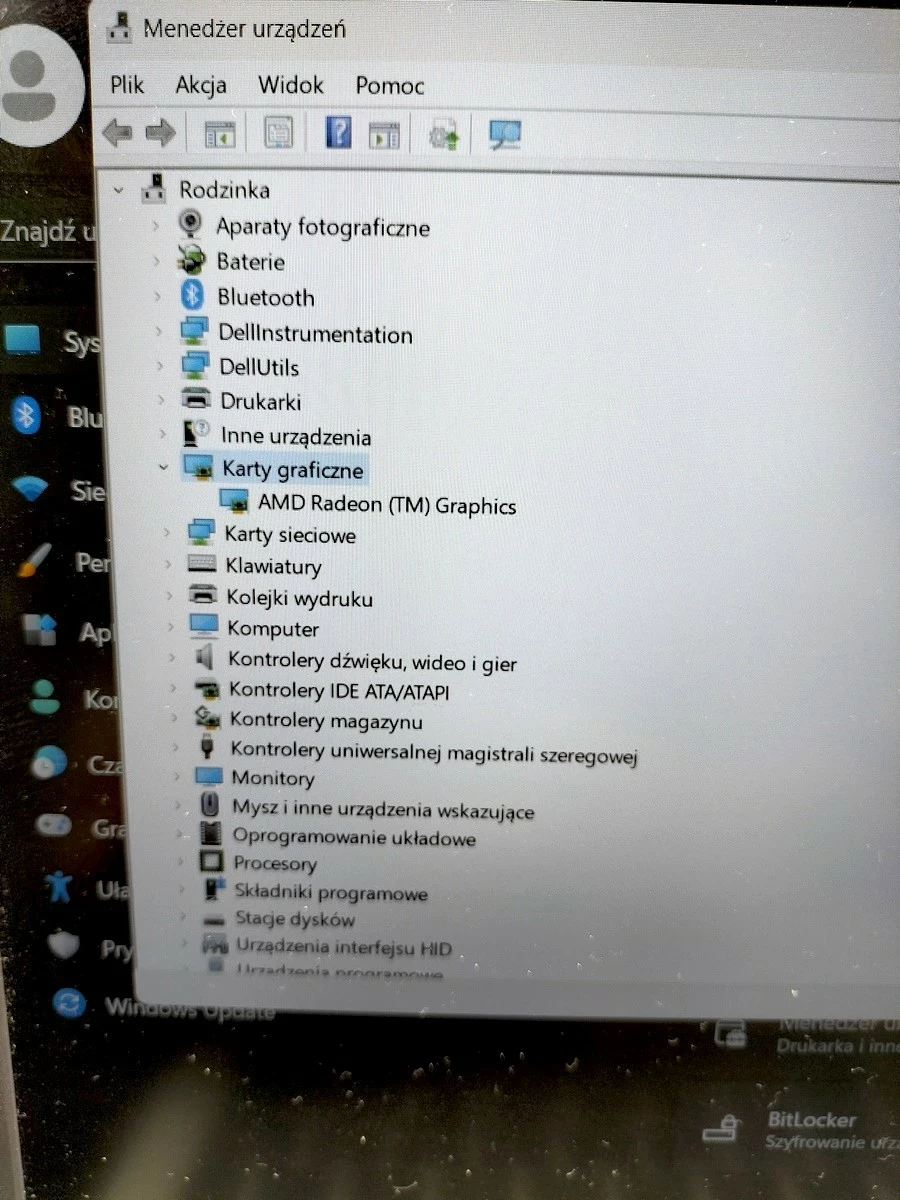Expand the Procesory node
This screenshot has width=900, height=1200.
tap(182, 864)
